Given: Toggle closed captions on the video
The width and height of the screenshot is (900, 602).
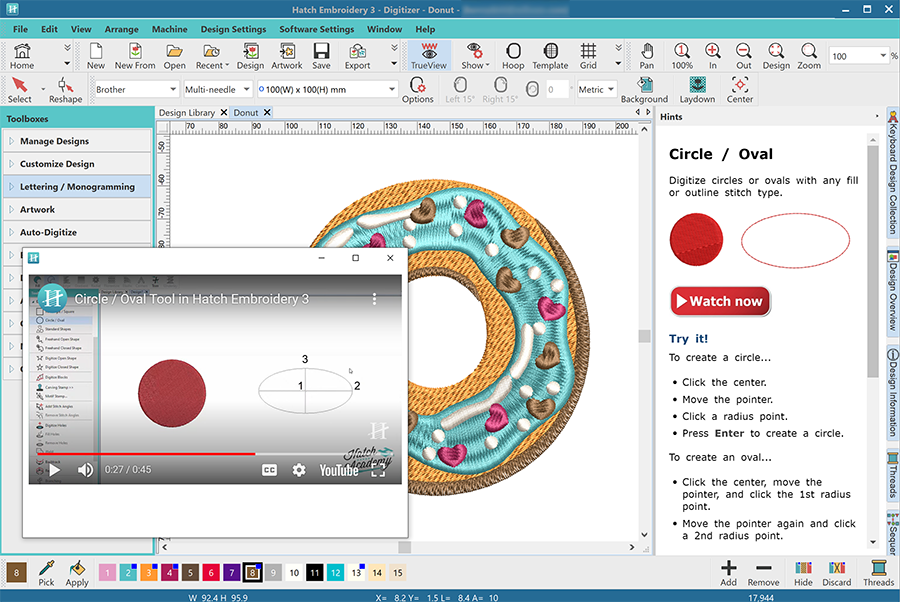Looking at the screenshot, I should click(x=269, y=470).
